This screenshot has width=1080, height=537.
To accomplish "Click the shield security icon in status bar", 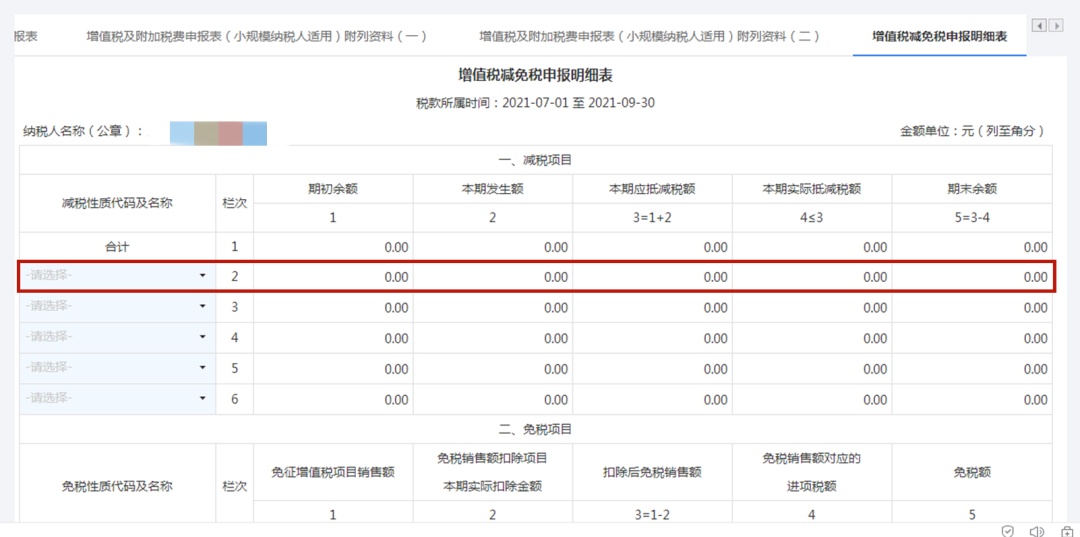I will click(x=1008, y=531).
